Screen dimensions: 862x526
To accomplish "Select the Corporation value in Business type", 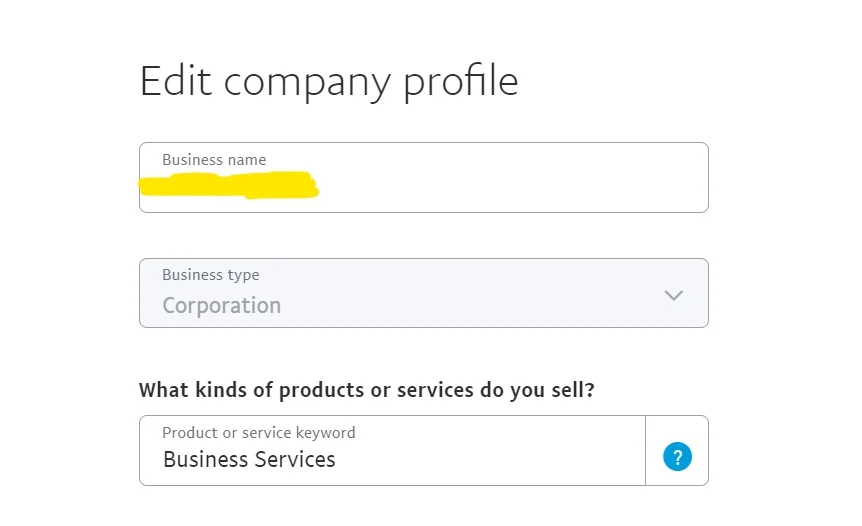I will [222, 305].
